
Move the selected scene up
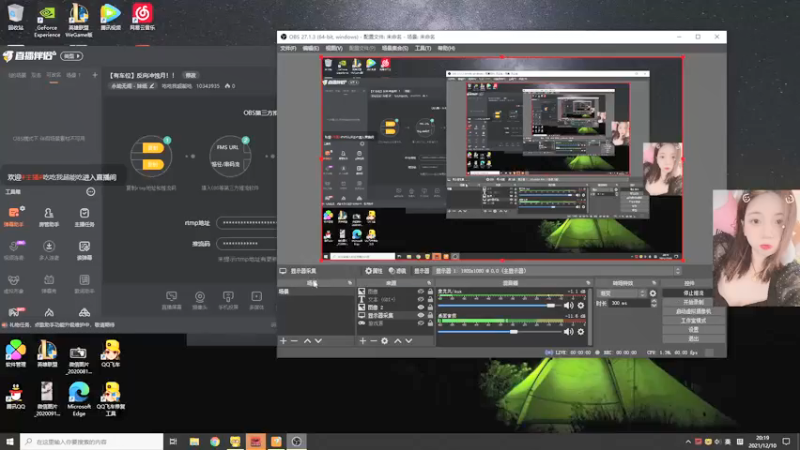tap(307, 341)
